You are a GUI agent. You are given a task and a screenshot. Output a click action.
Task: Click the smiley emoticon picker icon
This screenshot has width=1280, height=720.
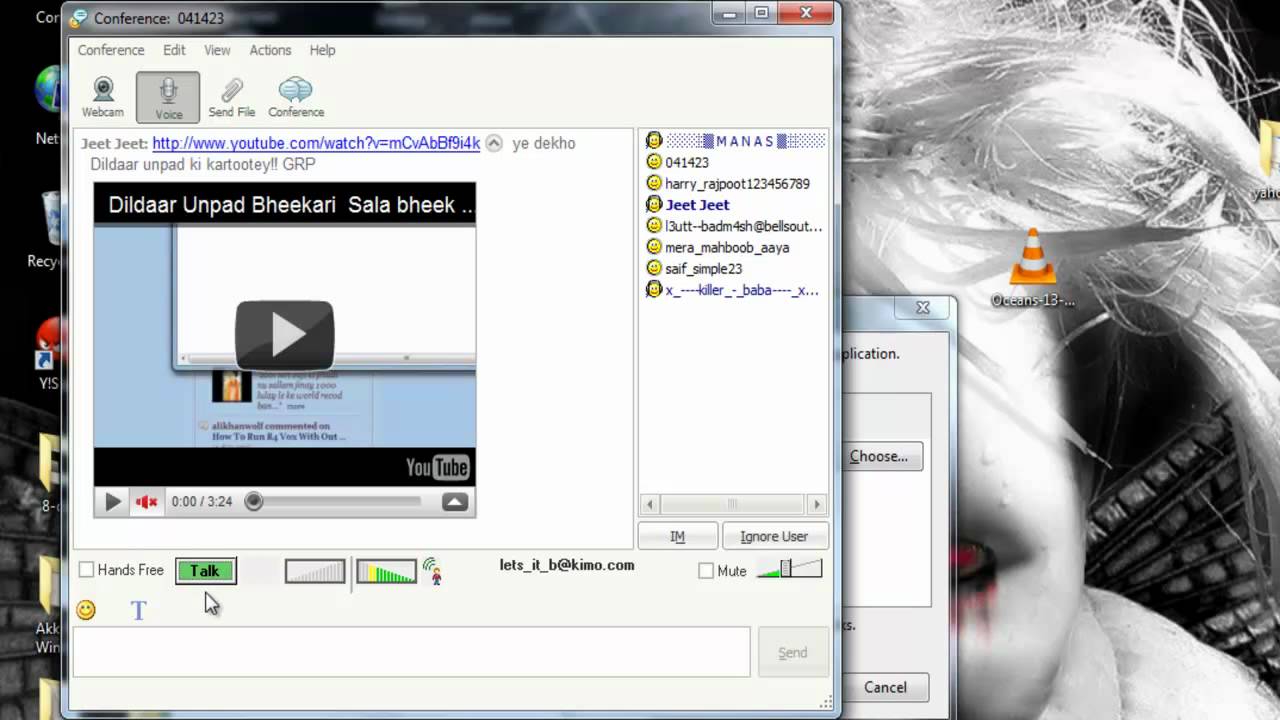tap(86, 610)
